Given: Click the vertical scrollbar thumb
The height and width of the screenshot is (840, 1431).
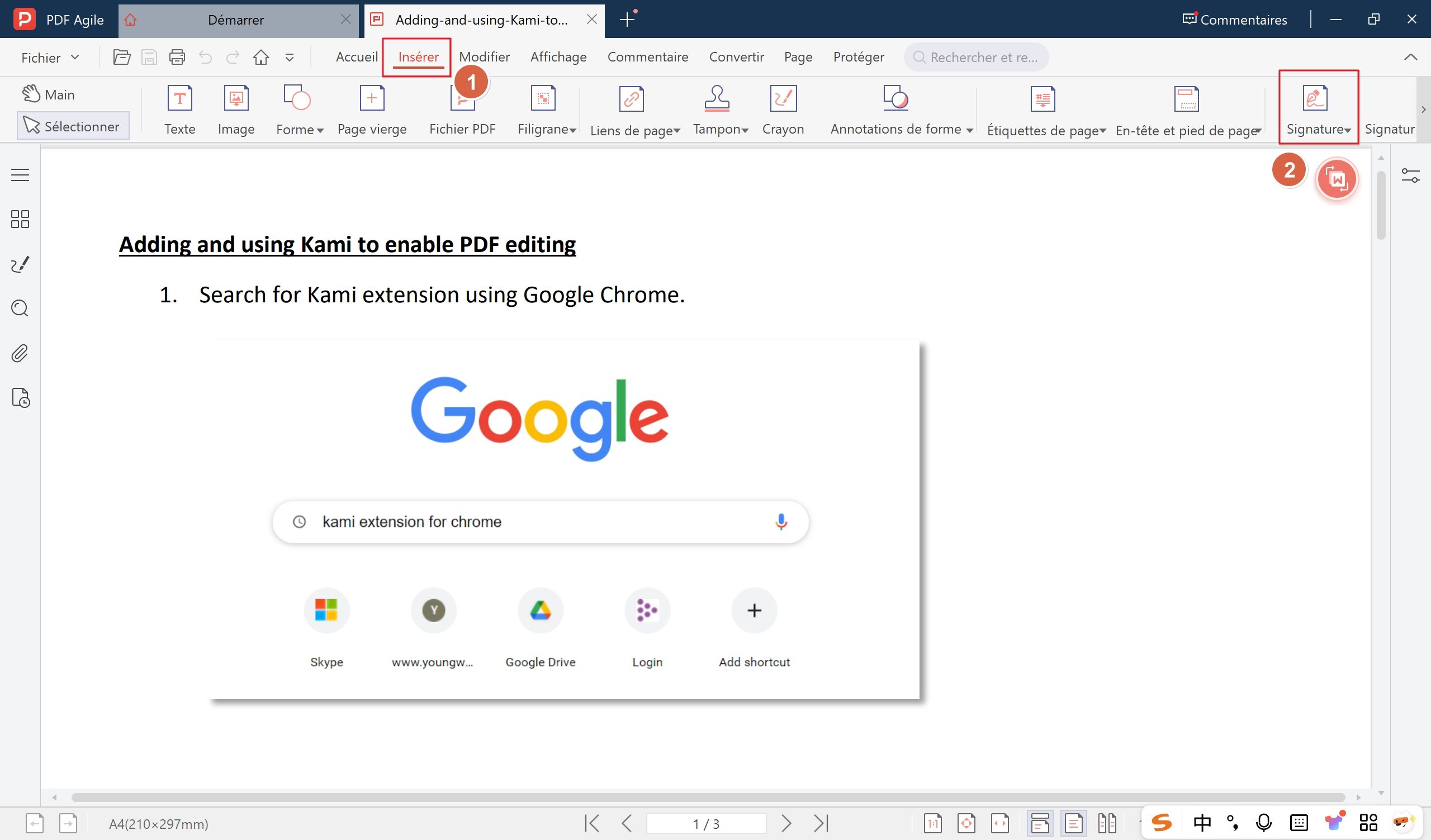Looking at the screenshot, I should 1381,205.
